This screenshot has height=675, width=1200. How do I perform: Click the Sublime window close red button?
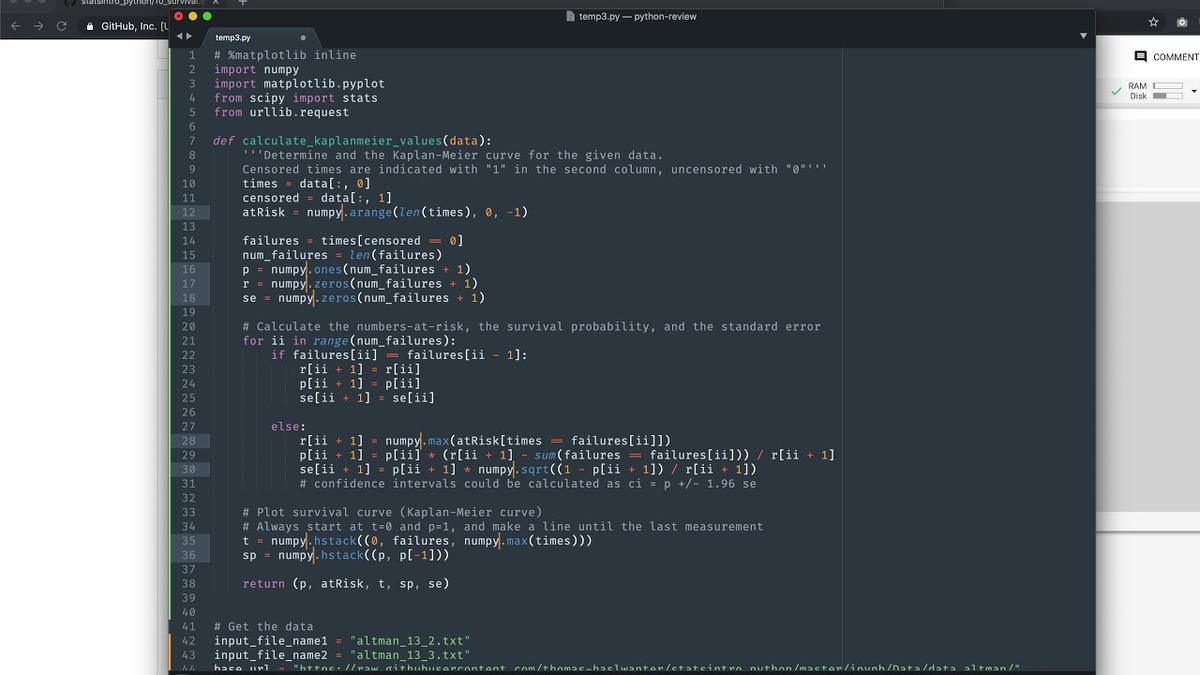click(179, 16)
